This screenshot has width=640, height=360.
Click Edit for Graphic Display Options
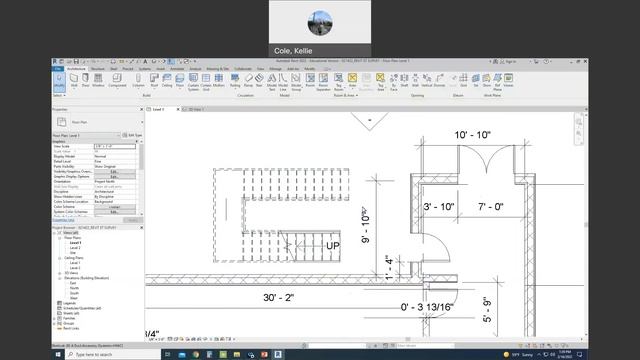[115, 177]
